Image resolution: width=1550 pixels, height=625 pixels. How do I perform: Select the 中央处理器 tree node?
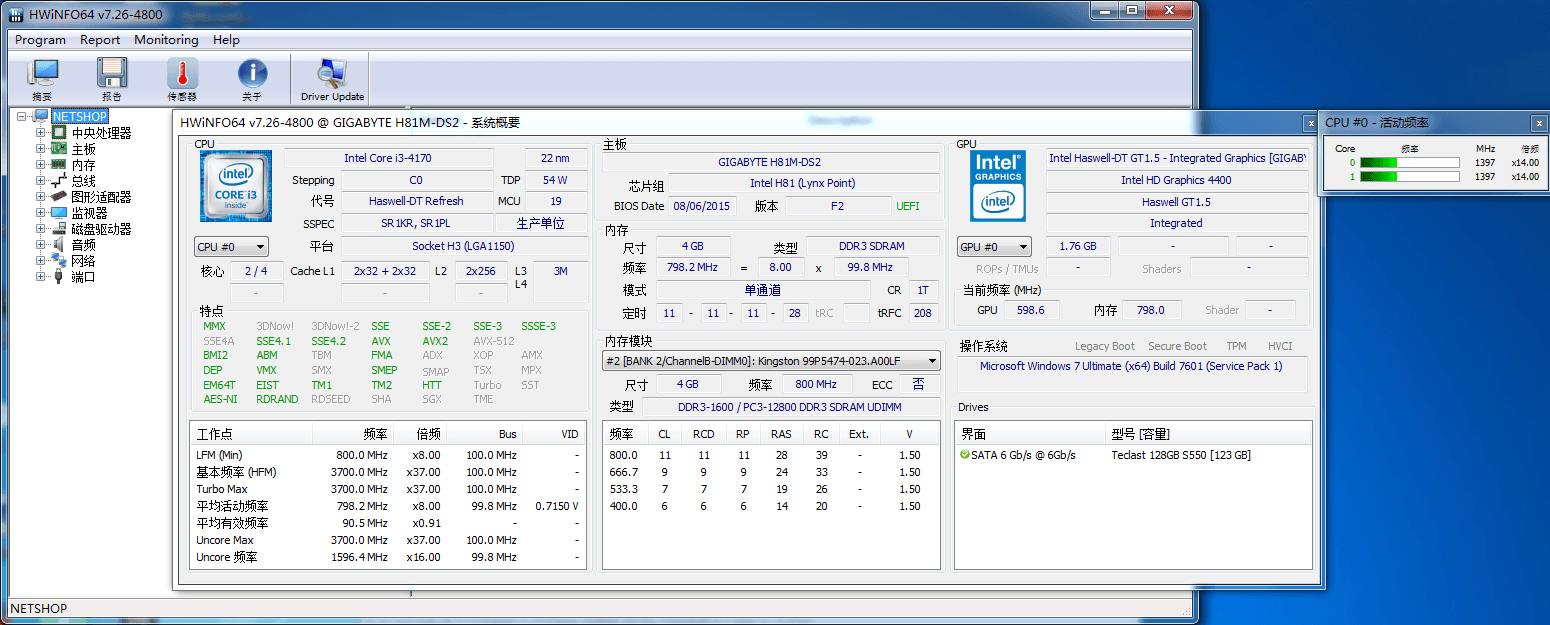(101, 133)
